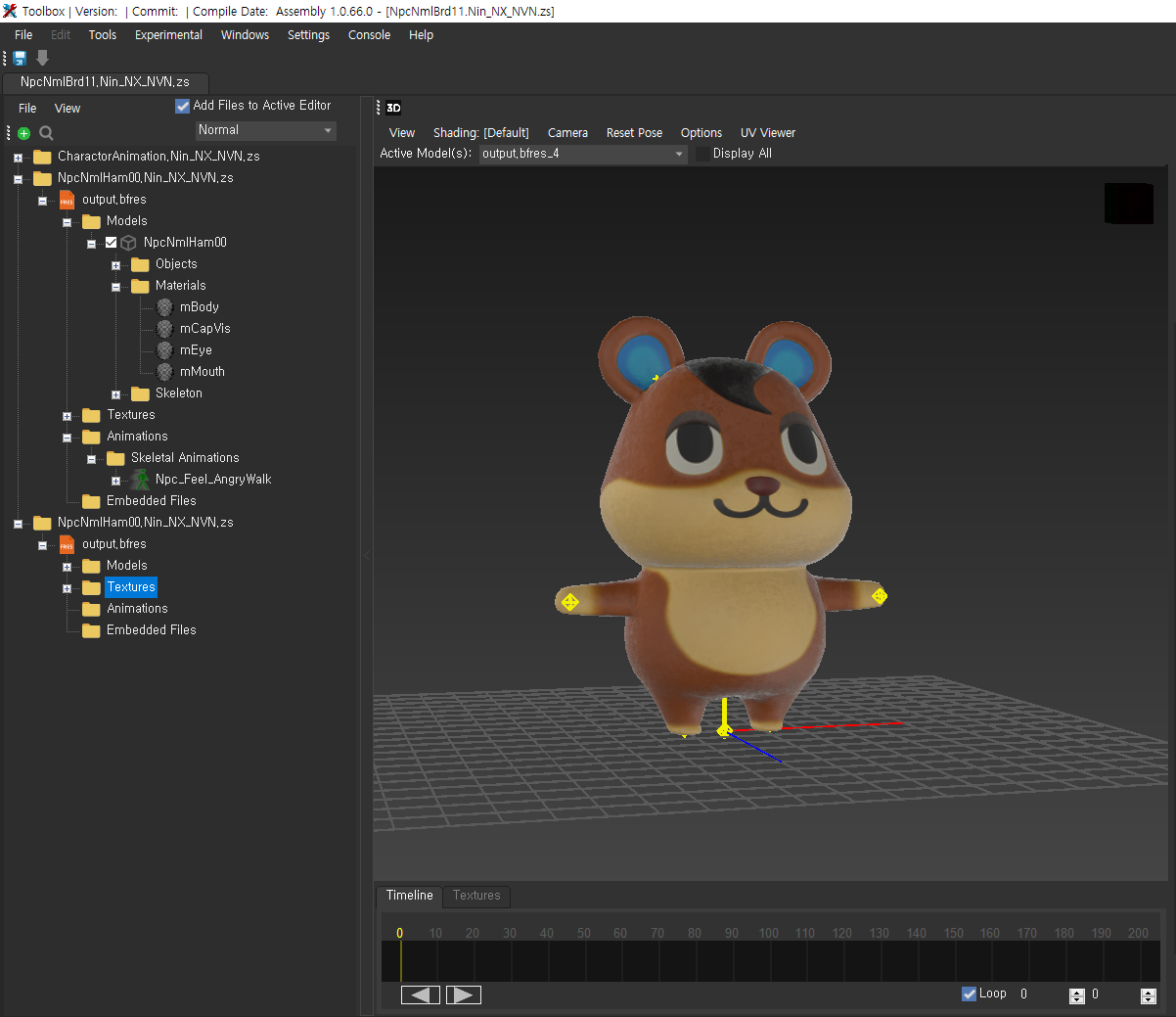The image size is (1176, 1017).
Task: Click Reset Pose in the viewport toolbar
Action: 634,133
